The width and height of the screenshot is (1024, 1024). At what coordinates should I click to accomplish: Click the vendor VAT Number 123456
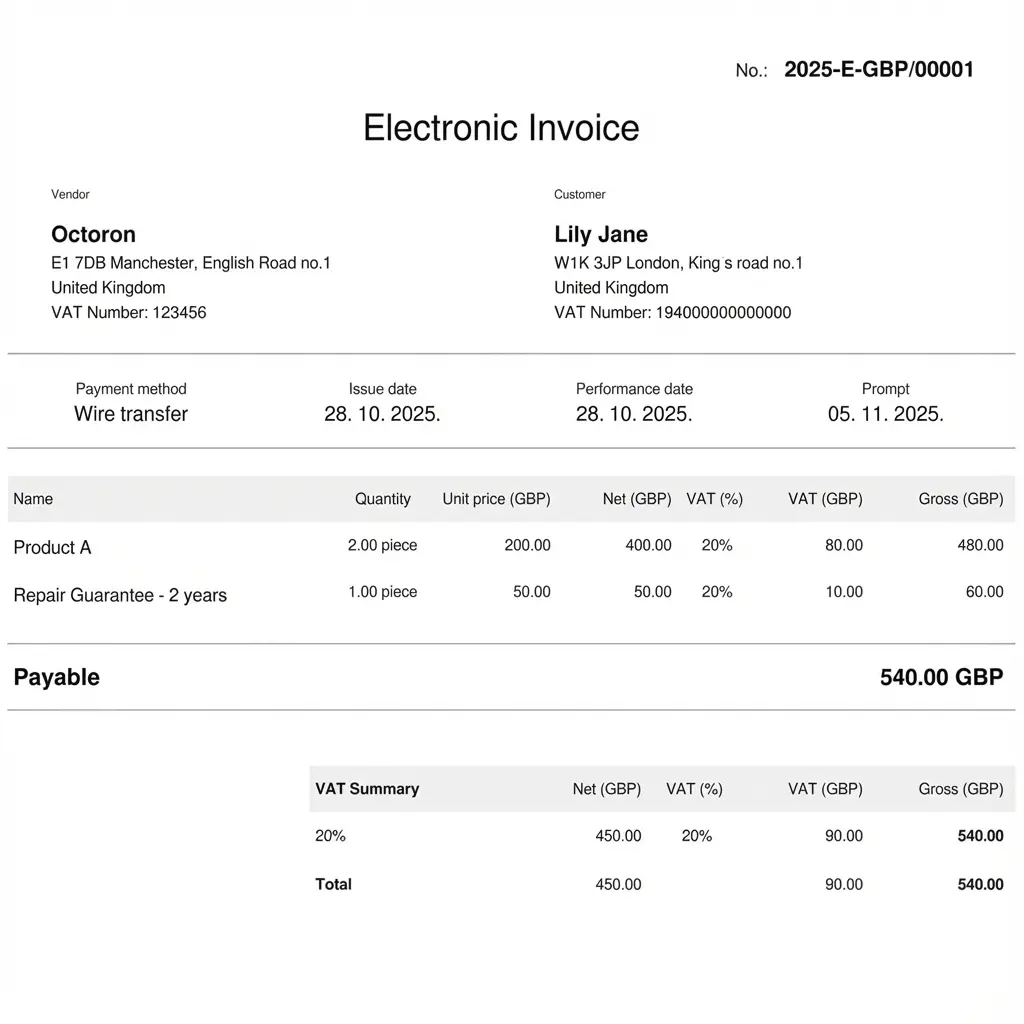click(x=128, y=312)
